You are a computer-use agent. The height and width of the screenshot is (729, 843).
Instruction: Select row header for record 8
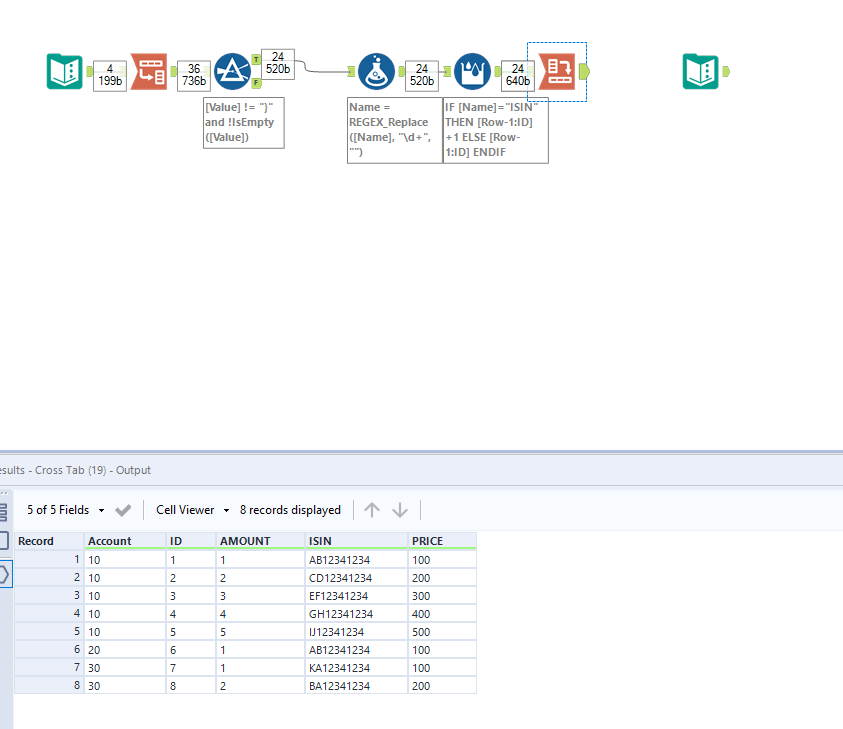click(x=49, y=685)
